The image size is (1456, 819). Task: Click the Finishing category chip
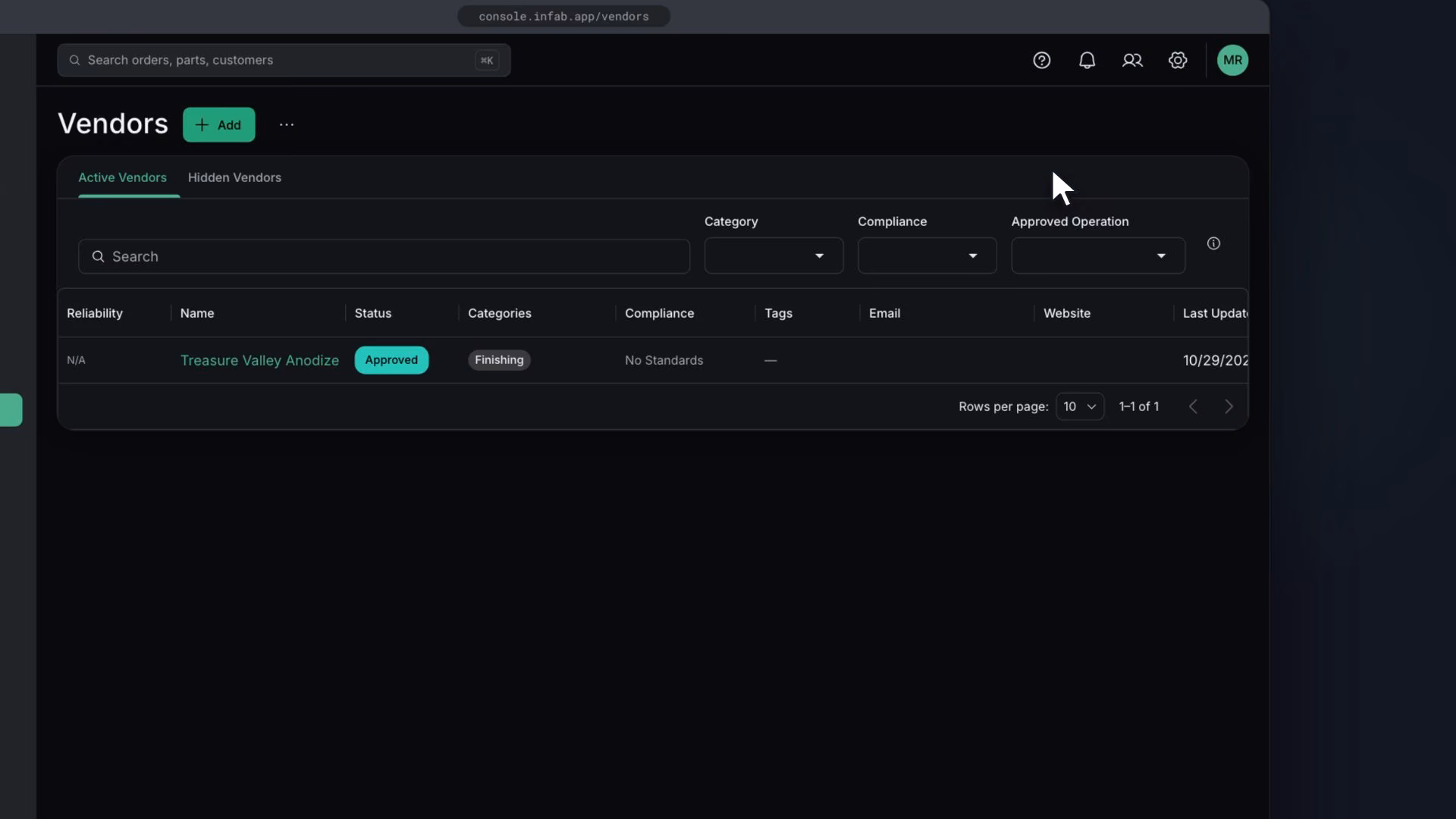pos(499,360)
